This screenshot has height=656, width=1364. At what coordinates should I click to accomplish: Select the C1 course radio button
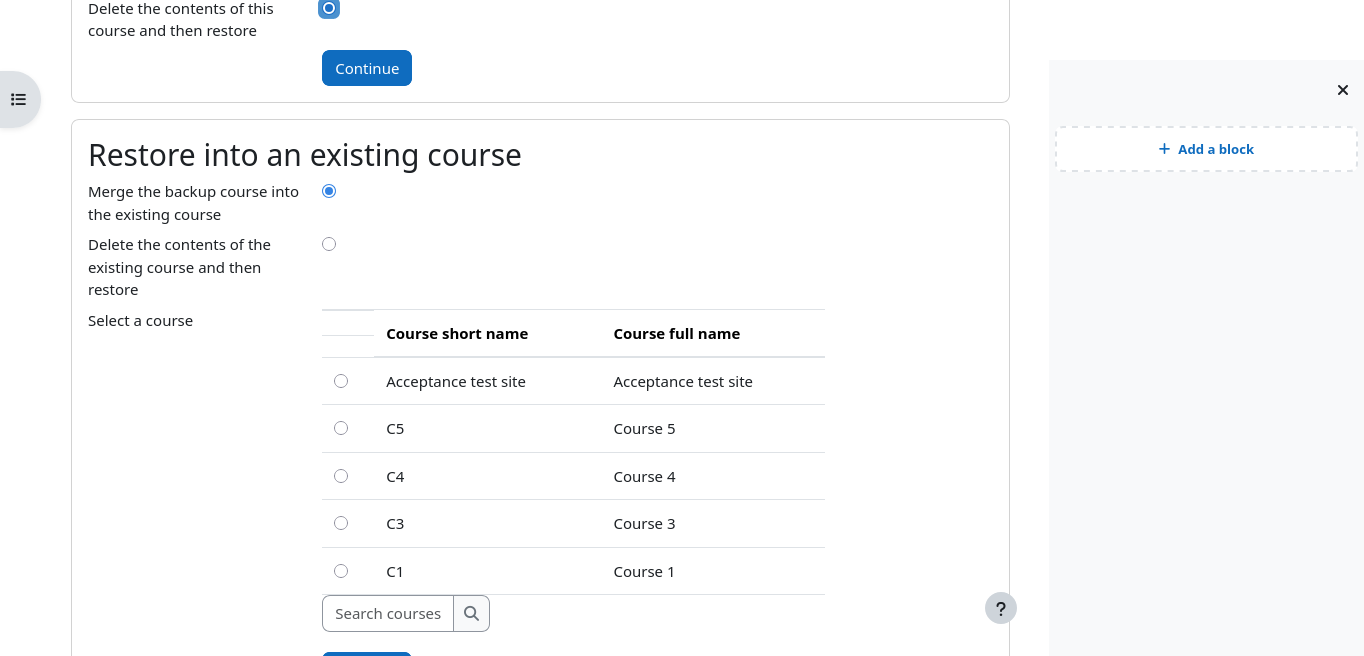click(x=341, y=571)
